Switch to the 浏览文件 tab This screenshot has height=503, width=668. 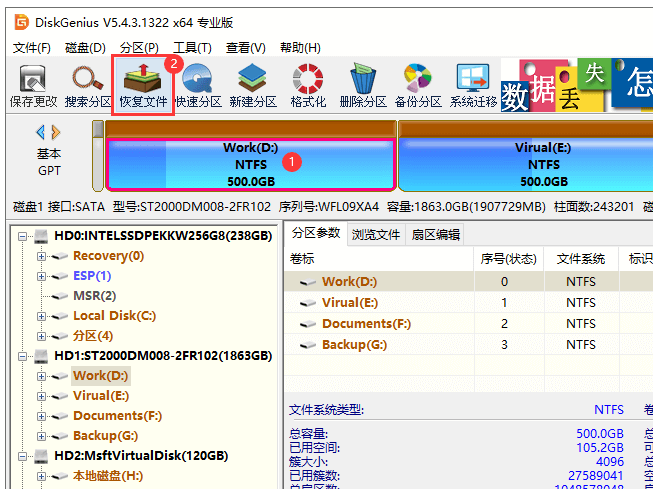(376, 235)
